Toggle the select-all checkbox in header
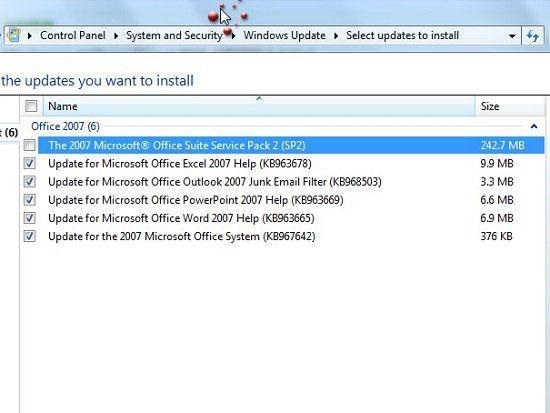Screen dimensions: 550x413 (x=31, y=106)
